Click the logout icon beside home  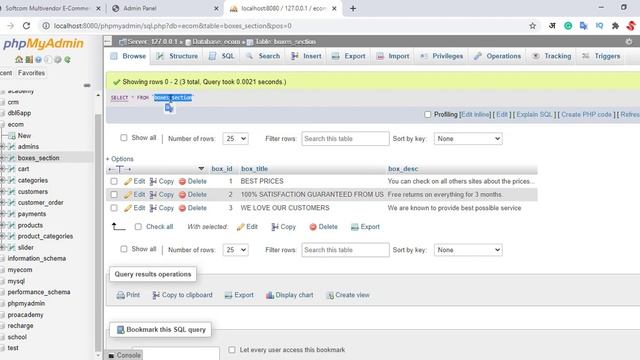(29, 60)
